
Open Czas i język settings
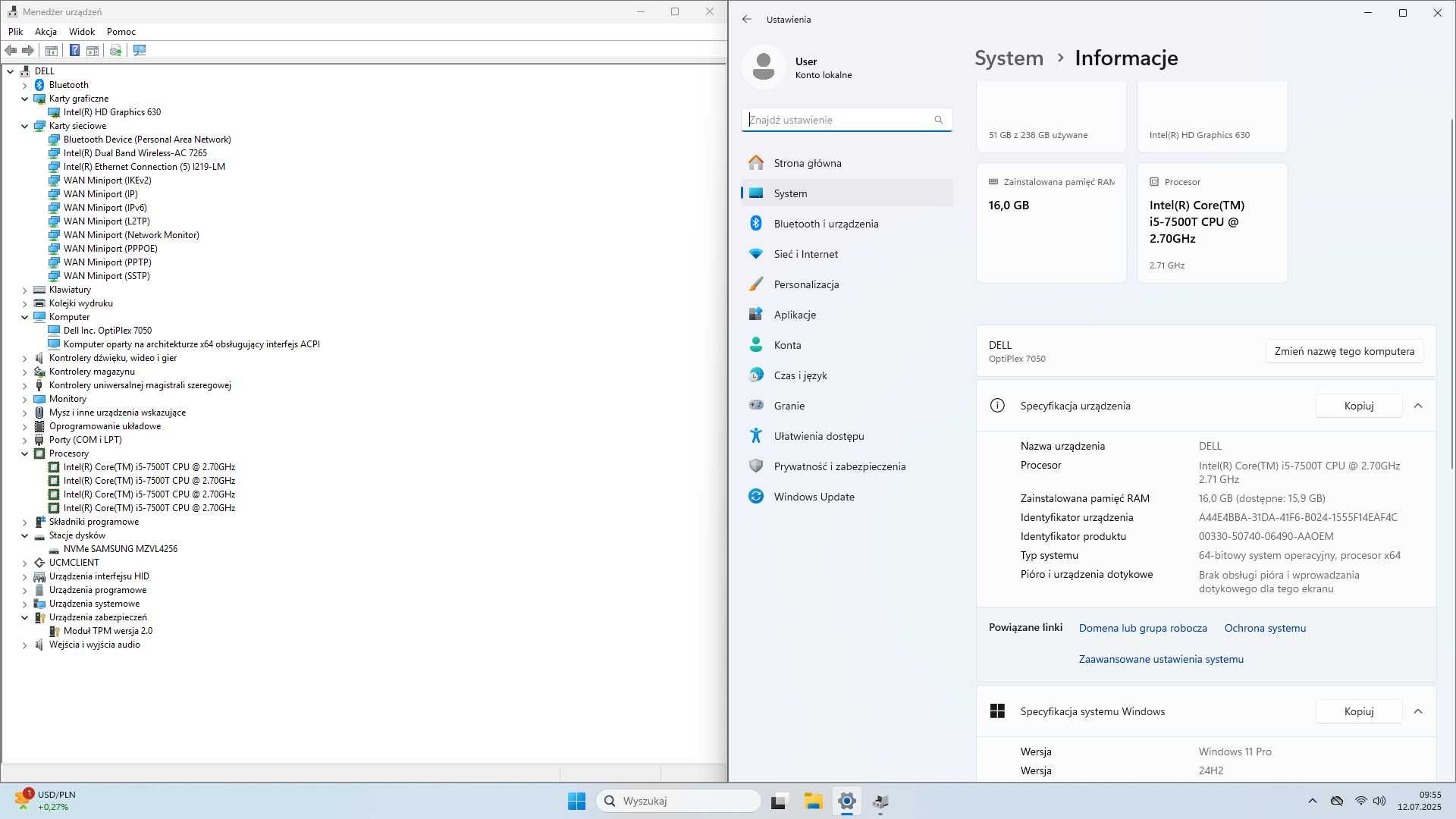[846, 375]
